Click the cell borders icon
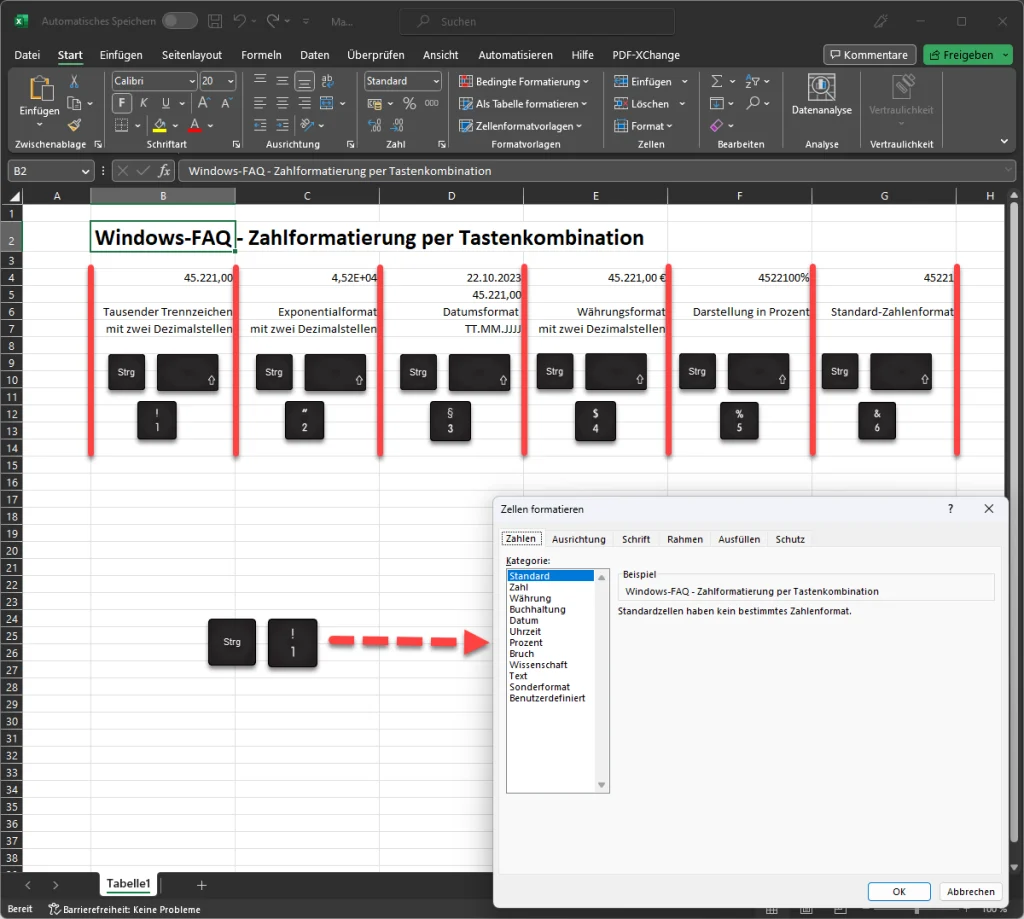1024x919 pixels. 121,125
